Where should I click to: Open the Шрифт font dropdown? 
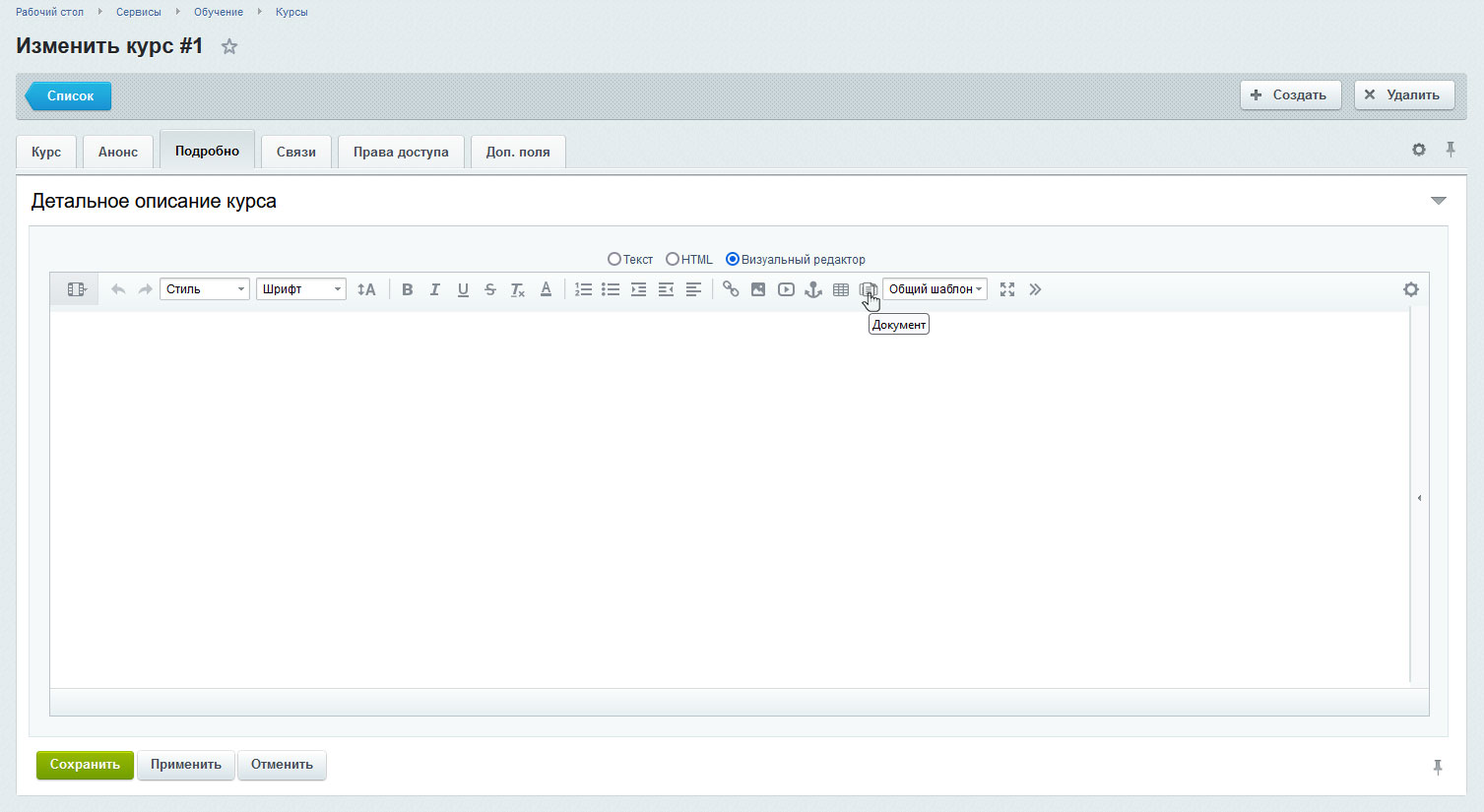point(300,289)
